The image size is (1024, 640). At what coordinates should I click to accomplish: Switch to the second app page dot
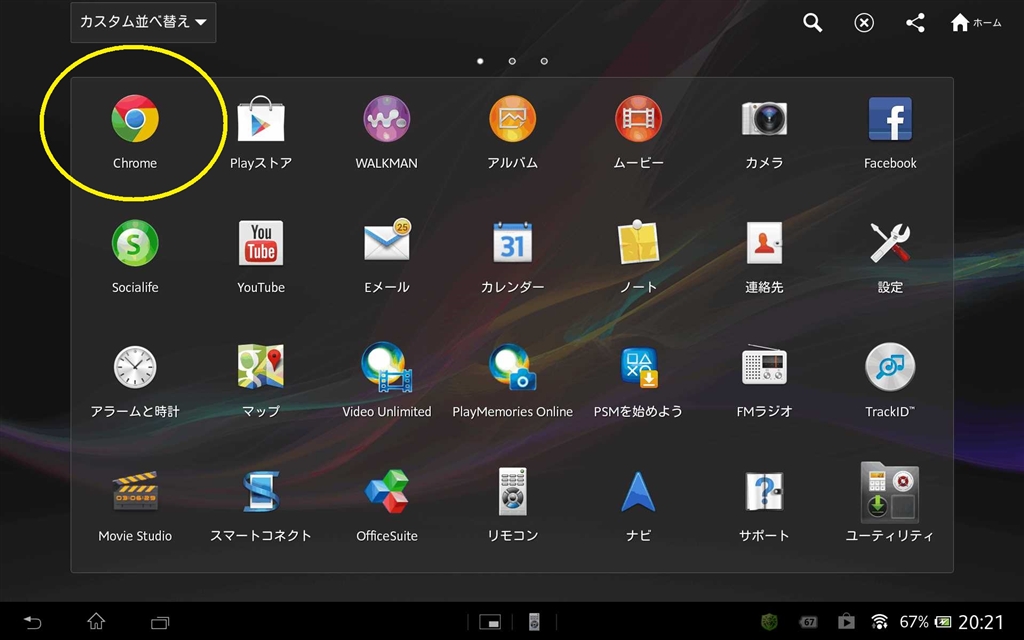(512, 61)
